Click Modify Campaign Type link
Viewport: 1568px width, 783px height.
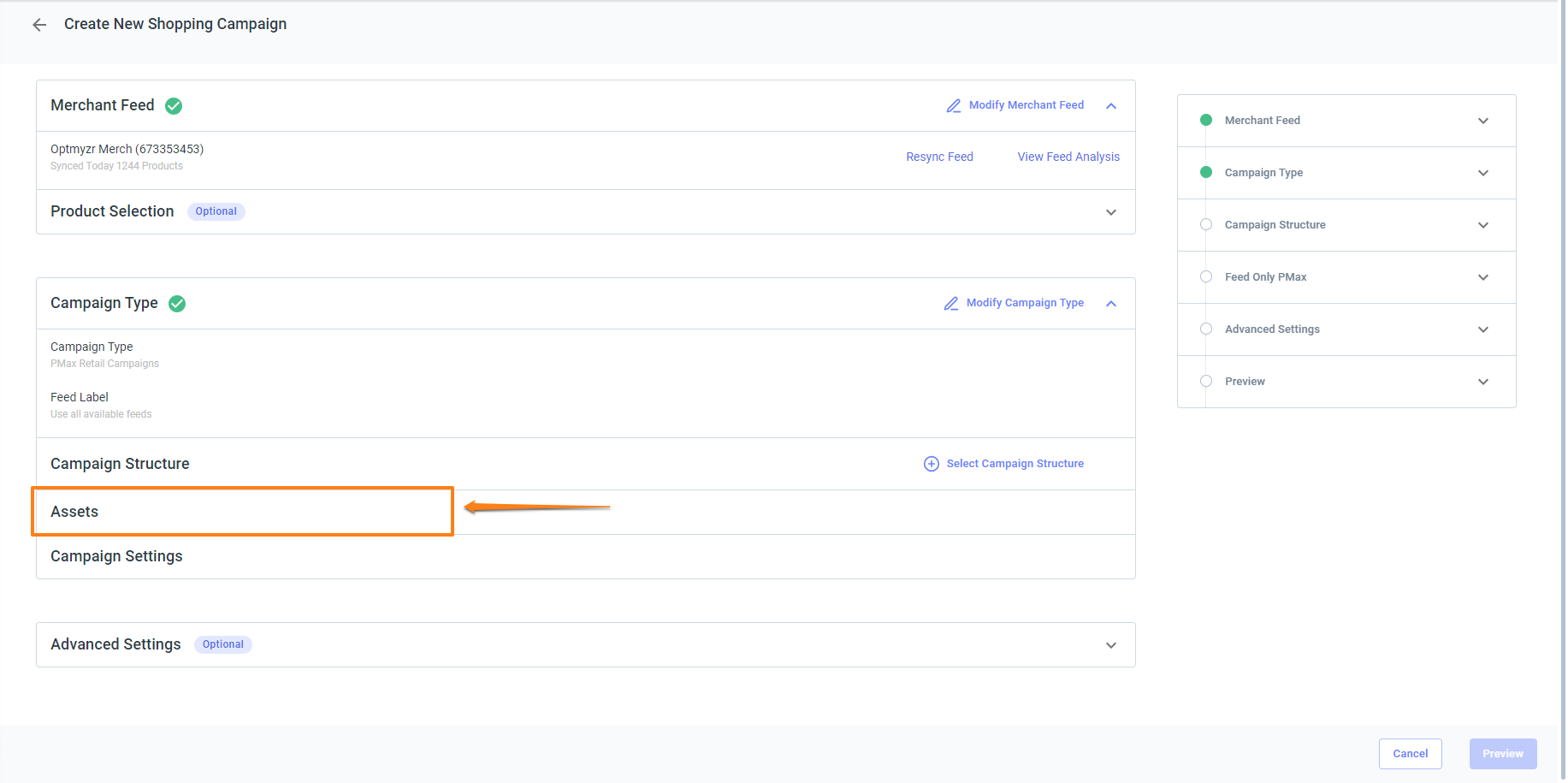coord(1025,303)
